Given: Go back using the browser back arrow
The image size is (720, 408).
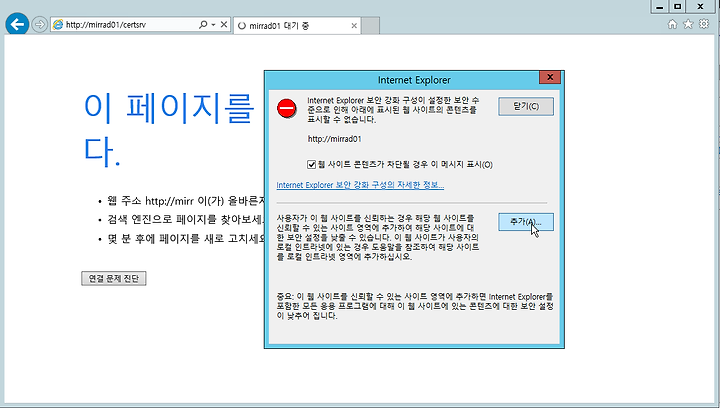Looking at the screenshot, I should tap(17, 24).
